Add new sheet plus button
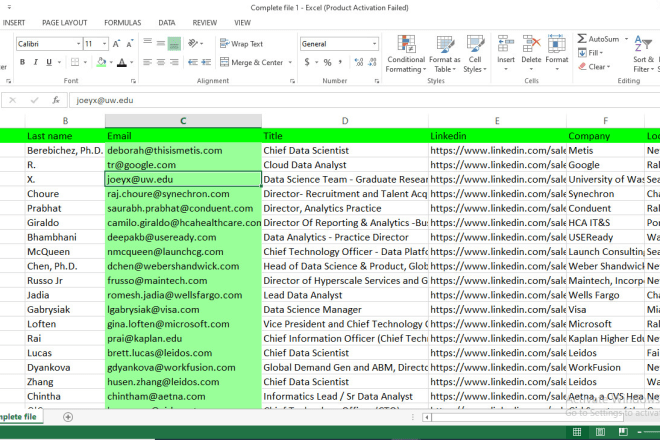Image resolution: width=660 pixels, height=440 pixels. [x=68, y=417]
